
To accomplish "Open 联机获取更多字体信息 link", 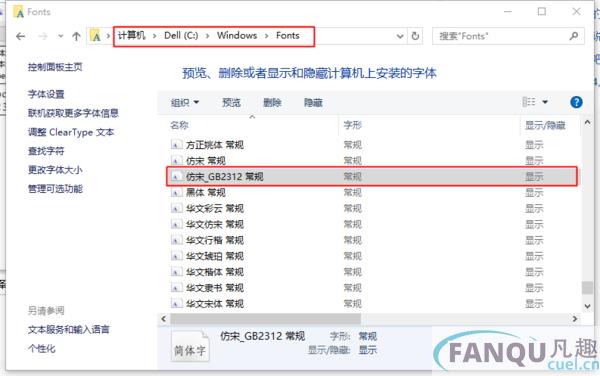I will [x=73, y=113].
